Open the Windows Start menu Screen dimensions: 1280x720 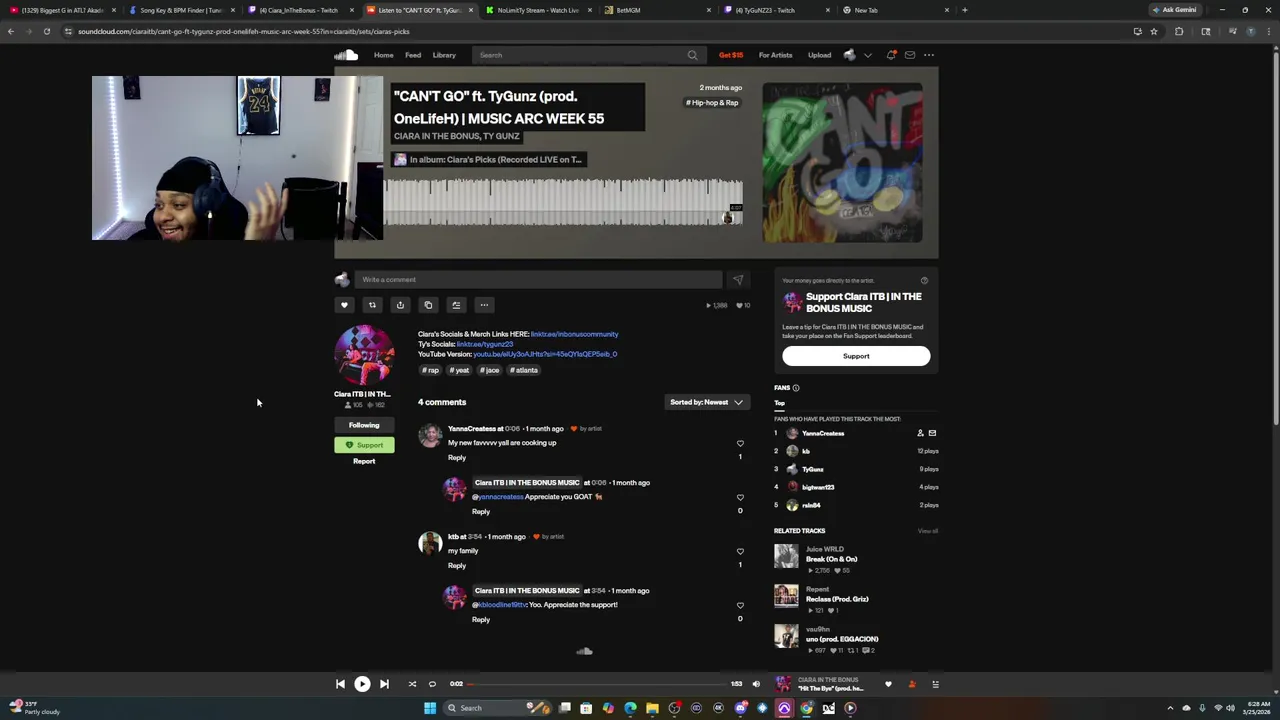pyautogui.click(x=430, y=708)
